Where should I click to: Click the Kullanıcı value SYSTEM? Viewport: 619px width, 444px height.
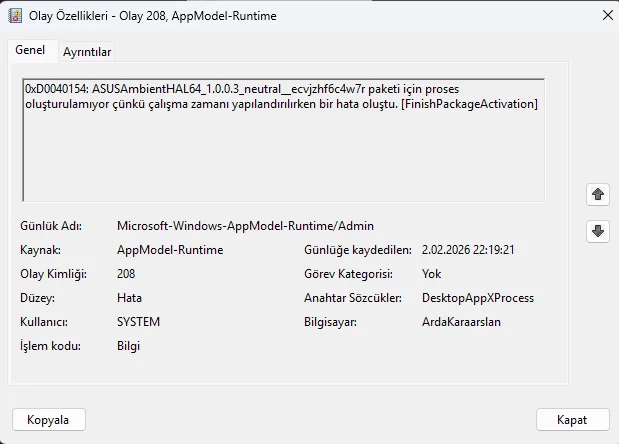138,322
